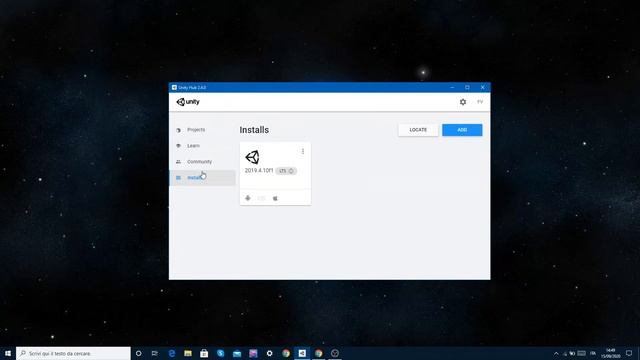Screen dimensions: 640x360
Task: Click the Installs page heading
Action: pos(254,130)
